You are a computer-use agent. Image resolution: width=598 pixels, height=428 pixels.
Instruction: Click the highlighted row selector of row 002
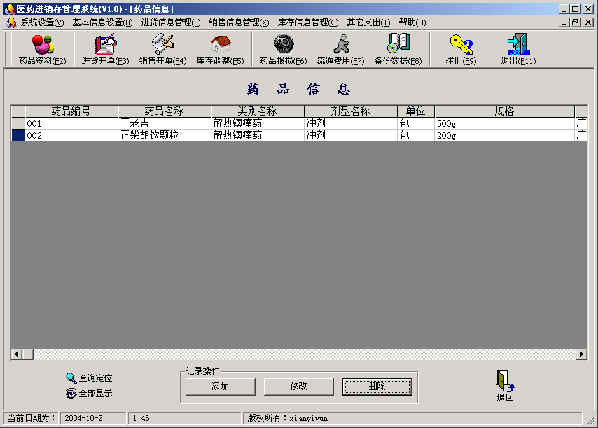pyautogui.click(x=18, y=135)
